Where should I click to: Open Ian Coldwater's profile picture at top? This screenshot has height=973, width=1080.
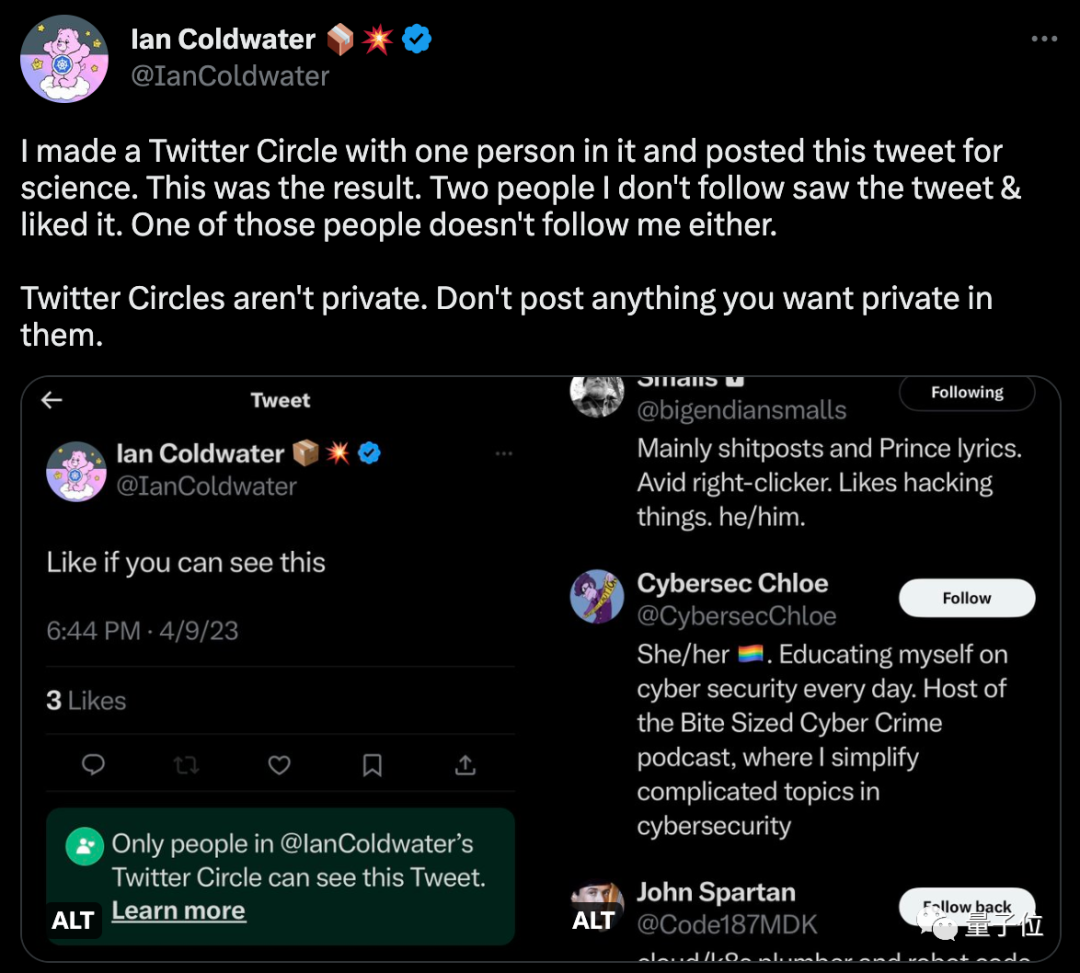coord(64,58)
